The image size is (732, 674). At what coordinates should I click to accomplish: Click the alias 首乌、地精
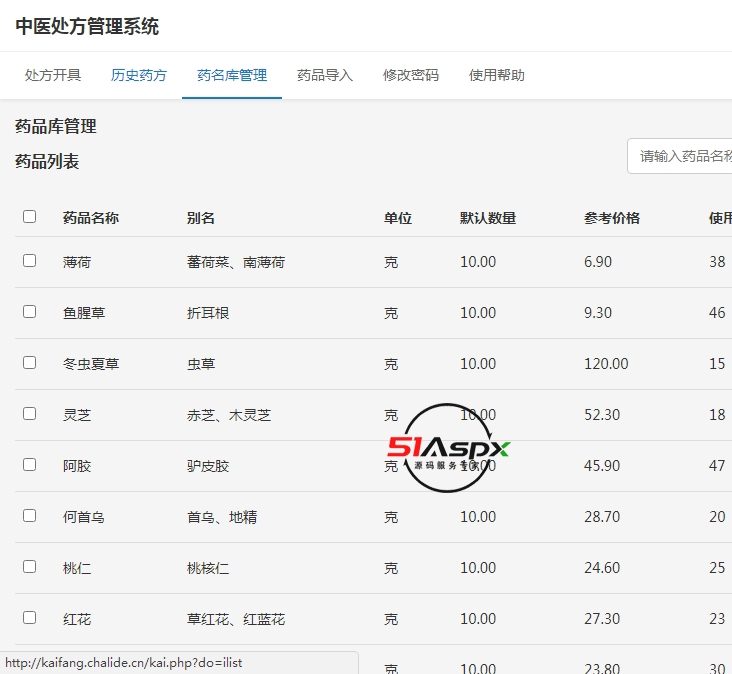222,517
